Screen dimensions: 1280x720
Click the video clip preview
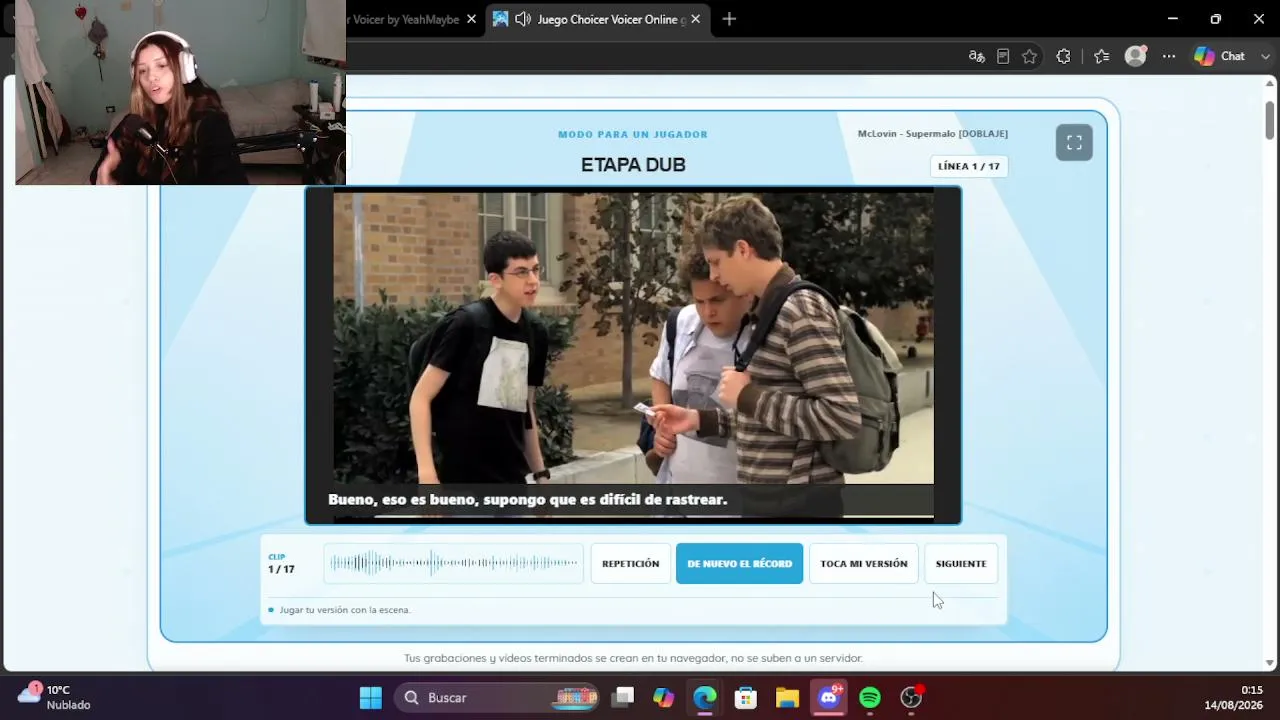633,355
